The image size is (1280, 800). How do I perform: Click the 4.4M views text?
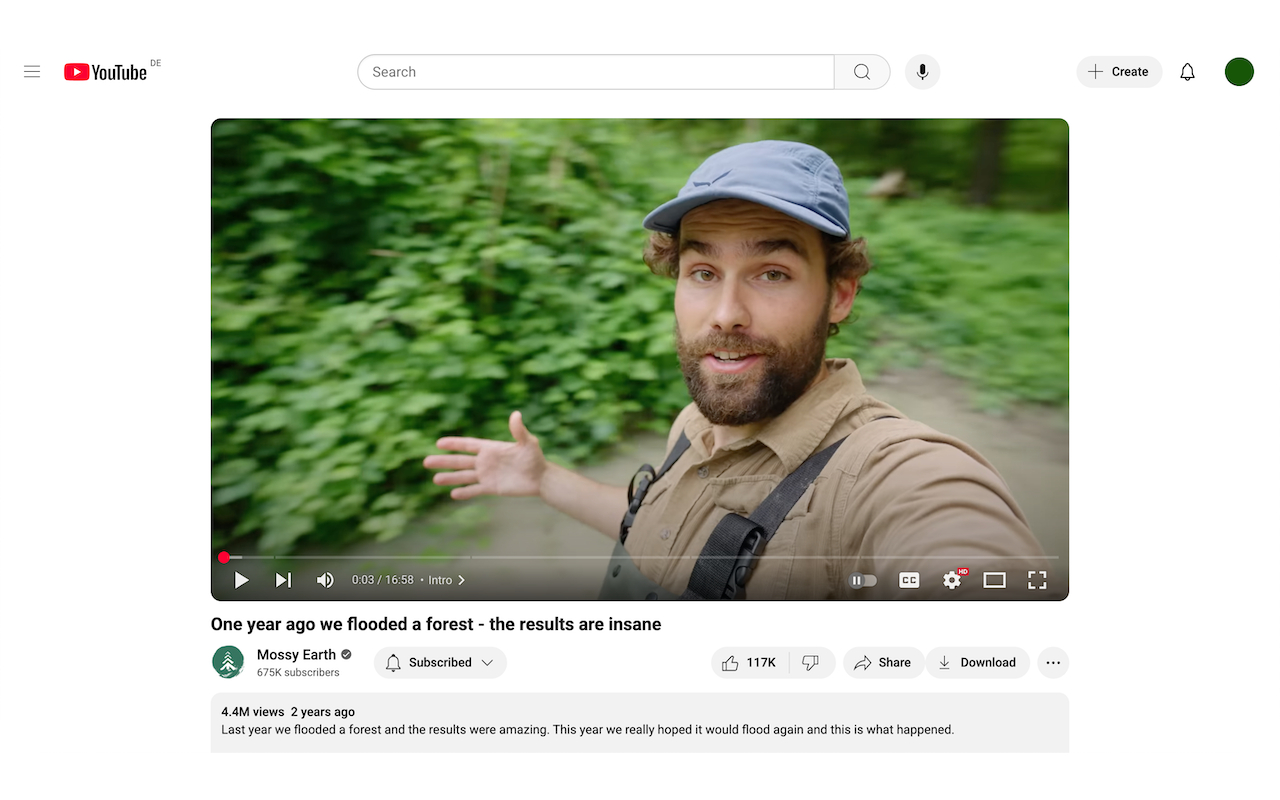tap(253, 712)
